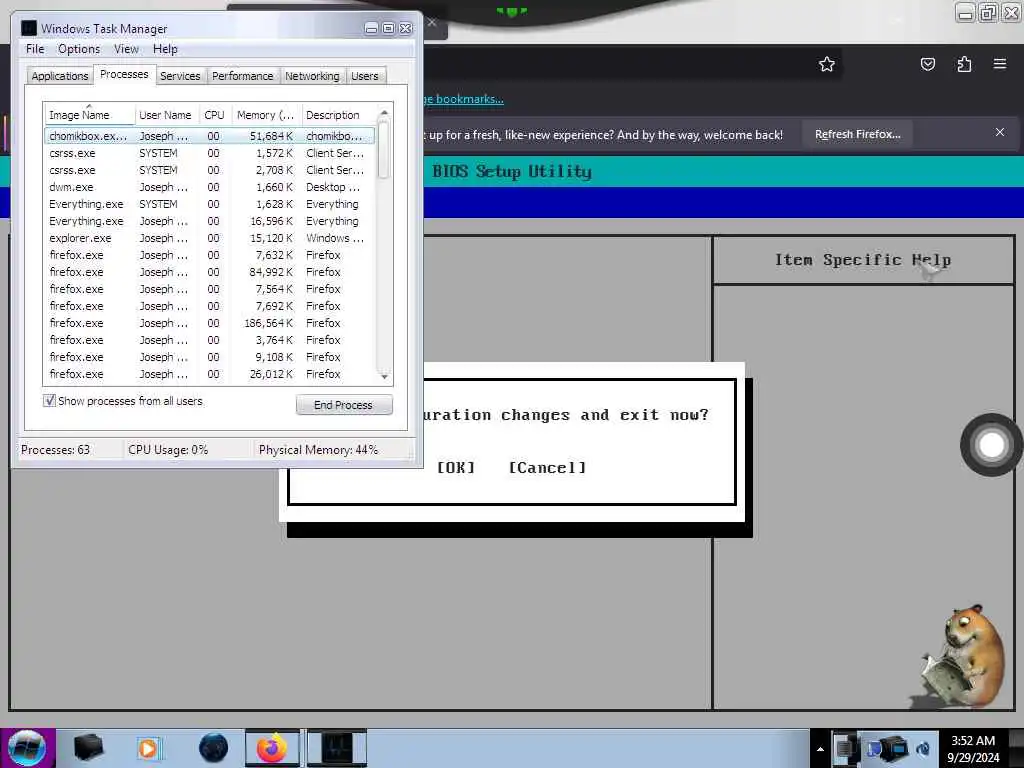1024x768 pixels.
Task: Sort processes by Description column
Action: point(338,115)
